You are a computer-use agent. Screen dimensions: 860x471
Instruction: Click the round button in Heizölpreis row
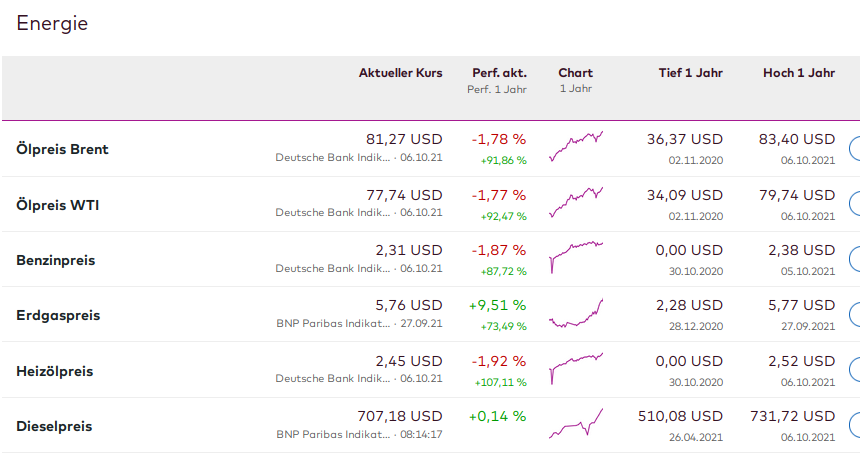(x=855, y=371)
